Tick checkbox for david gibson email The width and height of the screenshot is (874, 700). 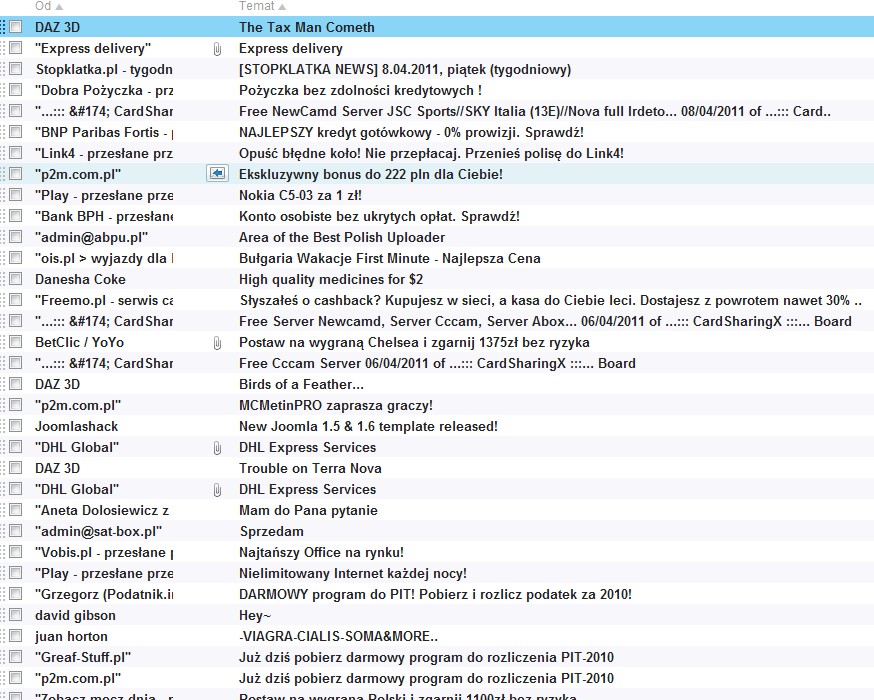(x=16, y=615)
